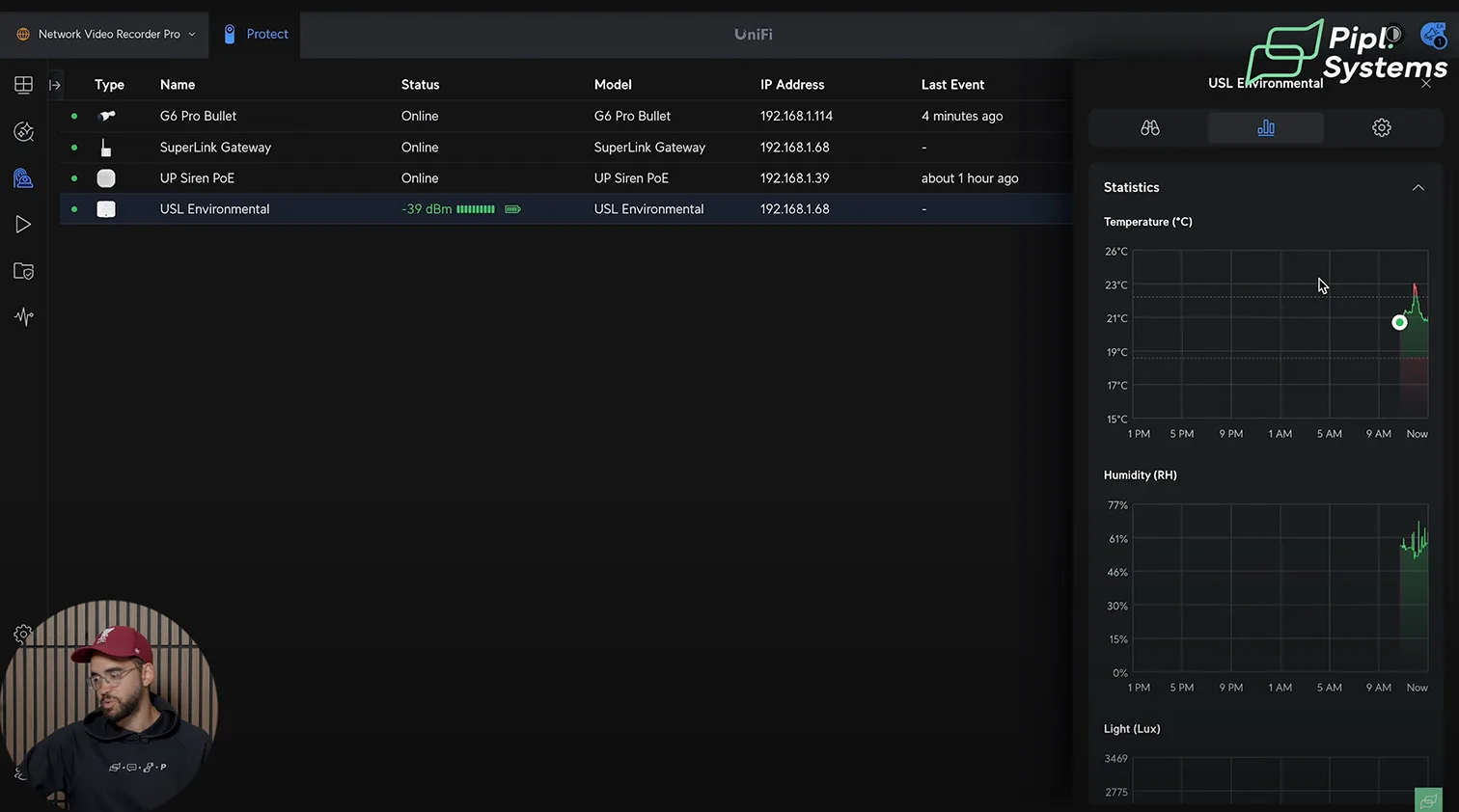Click the UniFi logo in header

tap(753, 34)
